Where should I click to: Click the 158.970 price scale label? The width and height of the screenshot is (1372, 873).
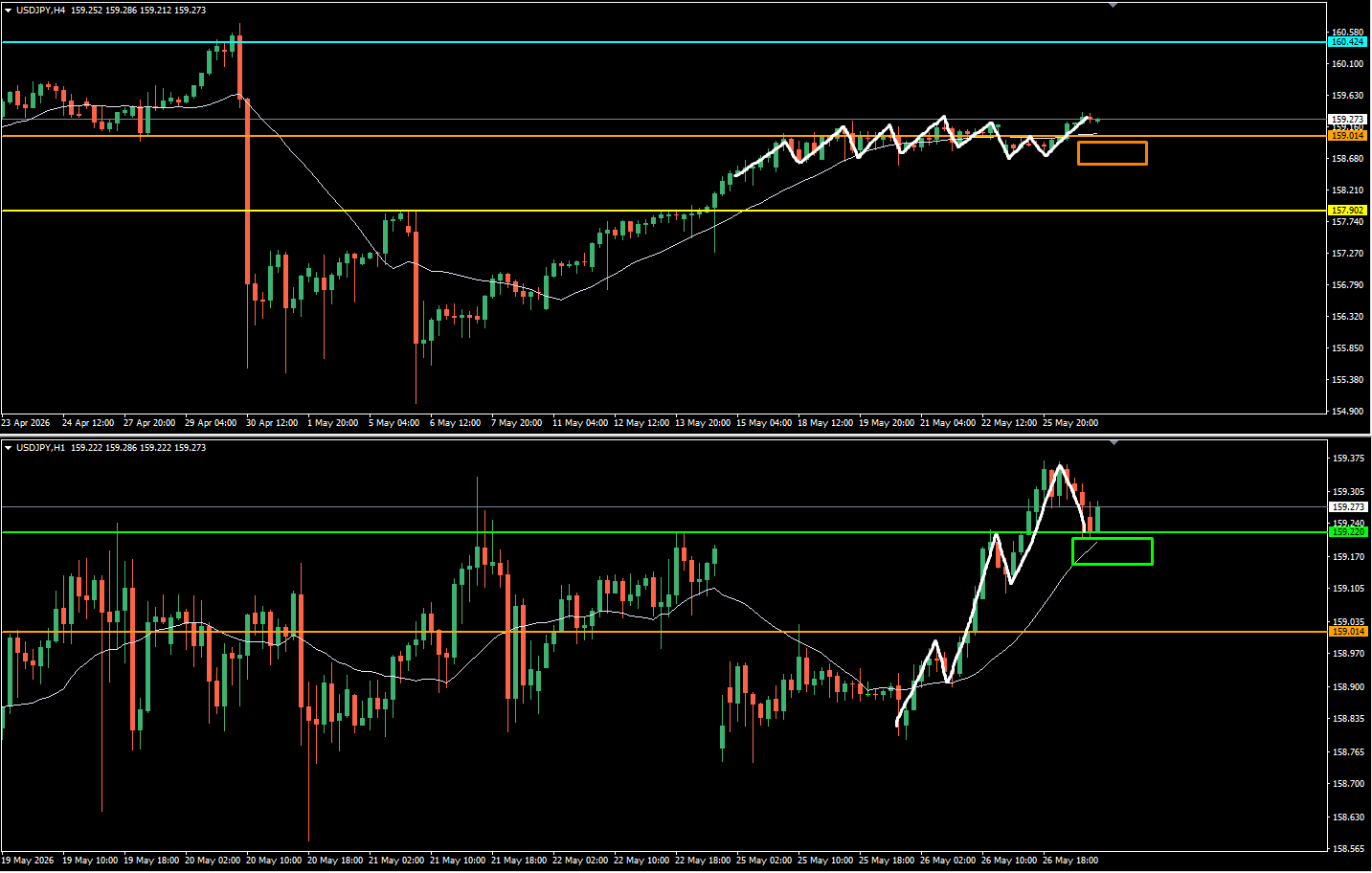click(1347, 654)
